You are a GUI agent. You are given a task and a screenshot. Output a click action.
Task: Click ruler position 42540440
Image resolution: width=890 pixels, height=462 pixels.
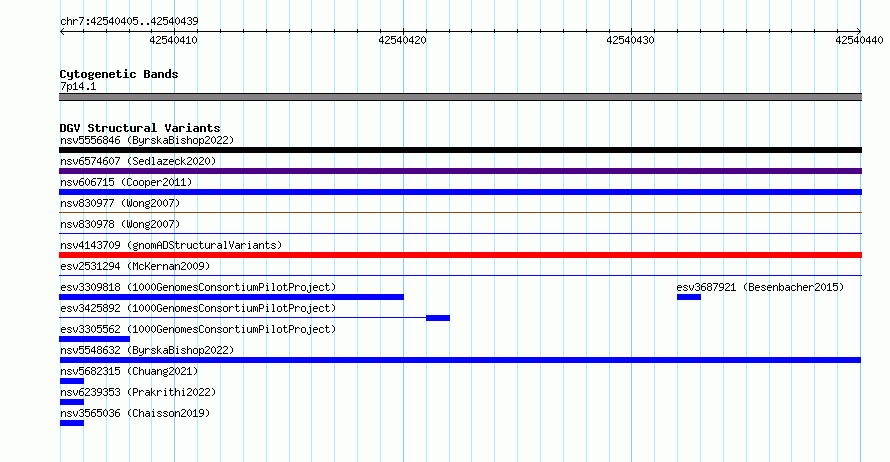(x=859, y=40)
